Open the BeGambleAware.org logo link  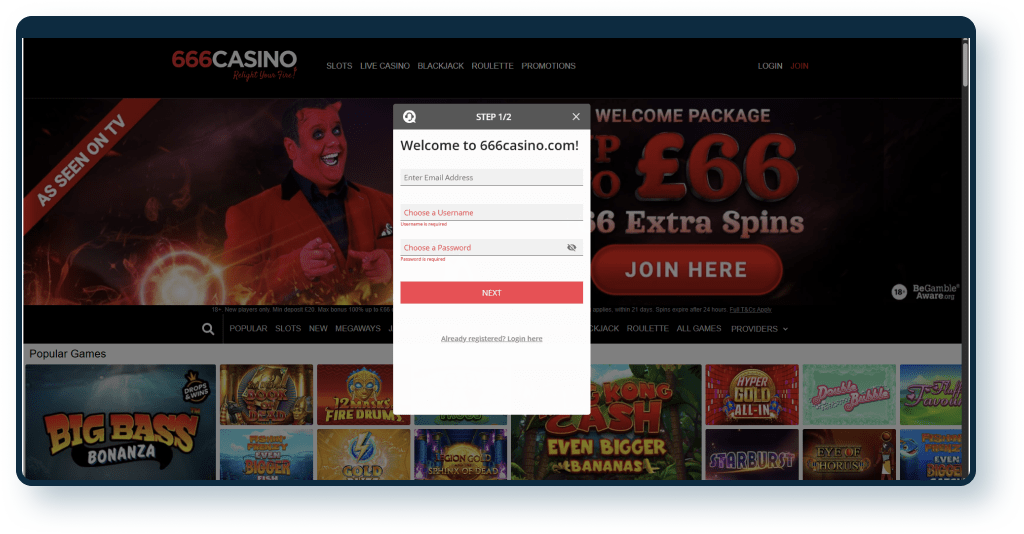pos(935,292)
